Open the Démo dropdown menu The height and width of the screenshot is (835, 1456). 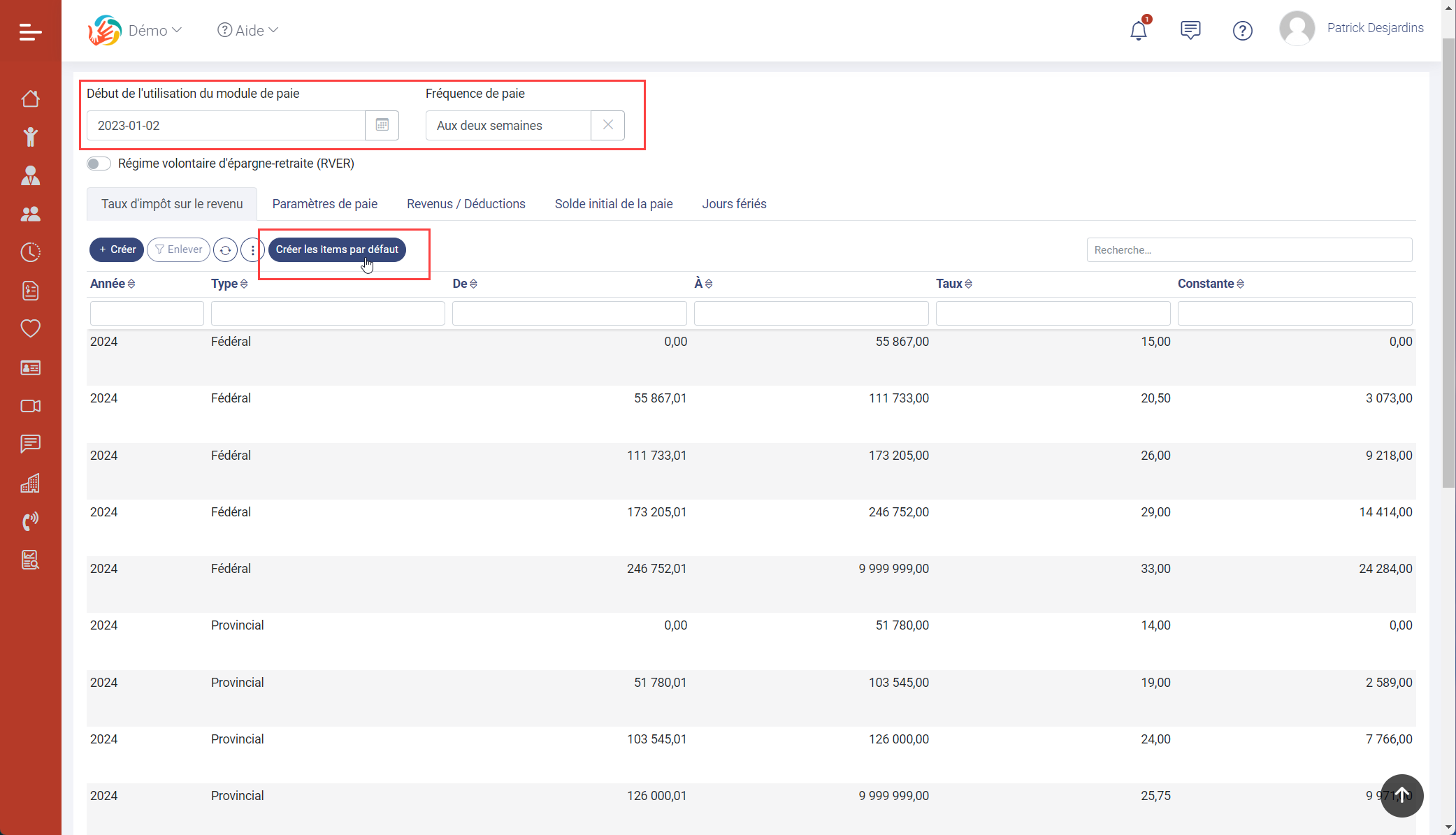(x=154, y=30)
